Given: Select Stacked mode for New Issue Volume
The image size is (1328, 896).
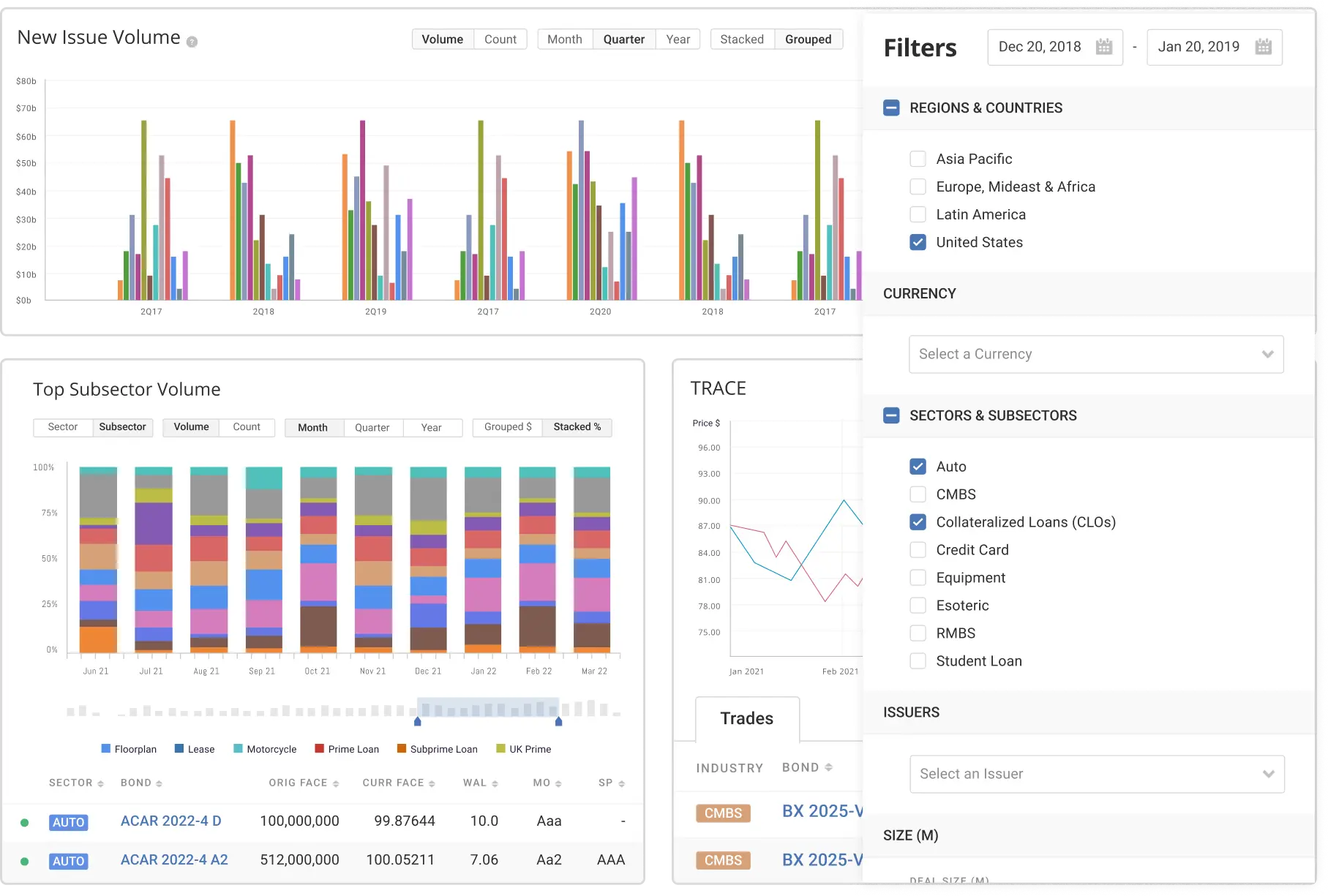Looking at the screenshot, I should click(741, 39).
